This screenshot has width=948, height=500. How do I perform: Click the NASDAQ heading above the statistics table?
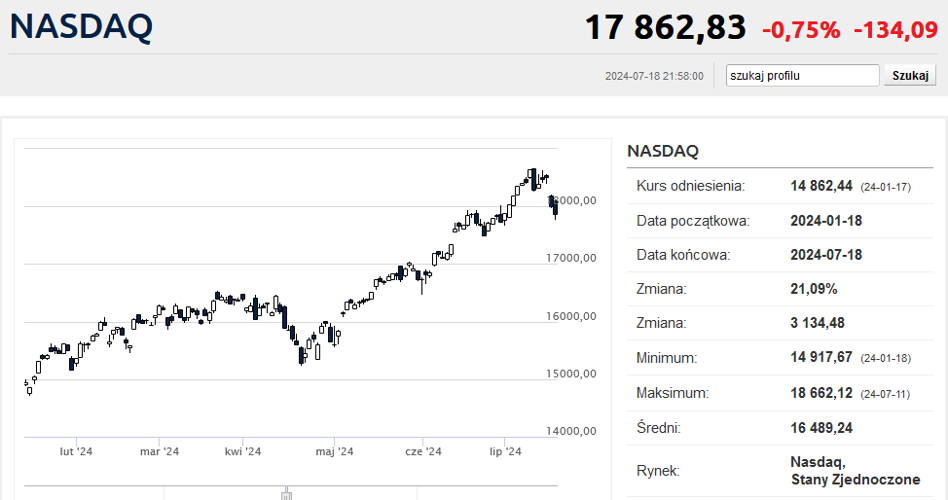point(663,151)
